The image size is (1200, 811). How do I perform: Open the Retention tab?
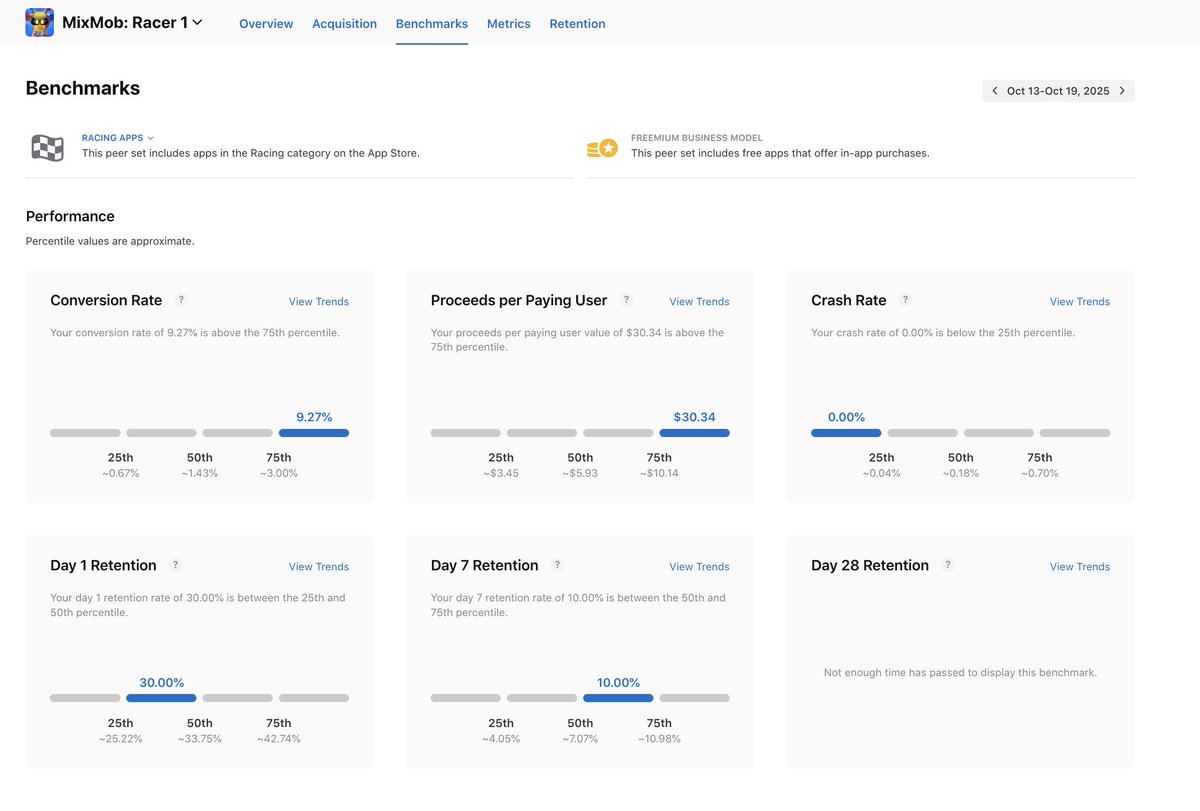coord(577,23)
